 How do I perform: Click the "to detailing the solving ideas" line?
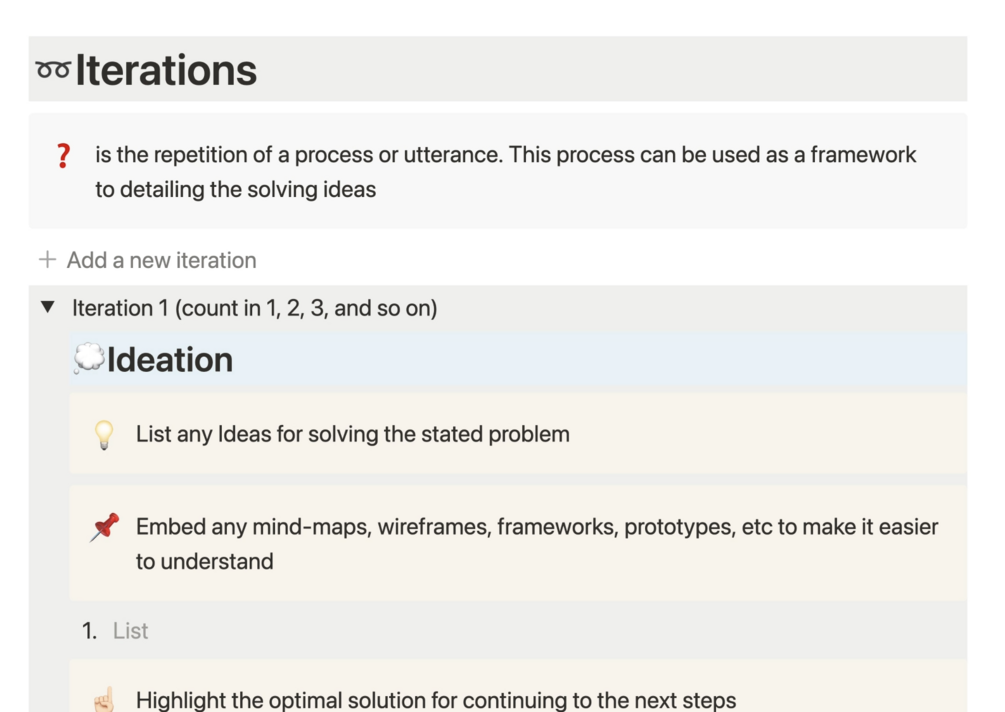[236, 189]
